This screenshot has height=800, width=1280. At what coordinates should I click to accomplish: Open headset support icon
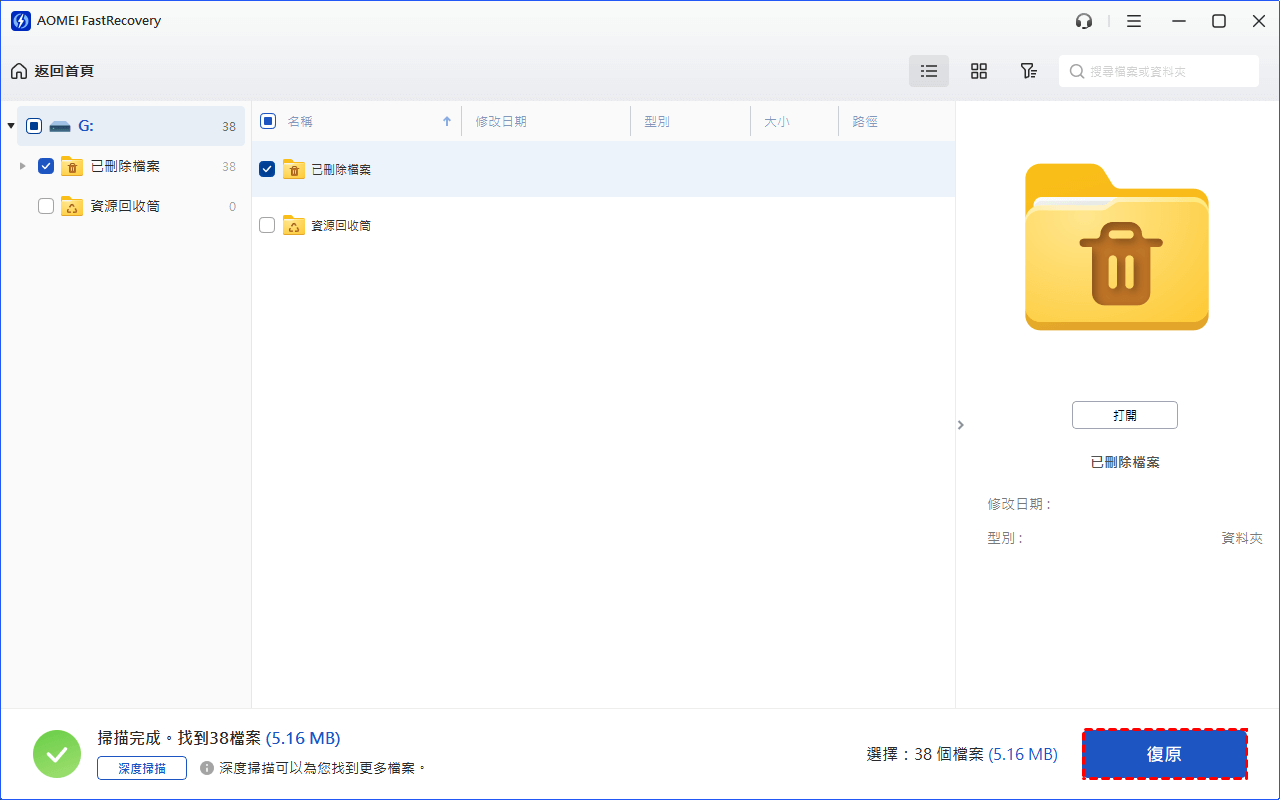(x=1084, y=21)
